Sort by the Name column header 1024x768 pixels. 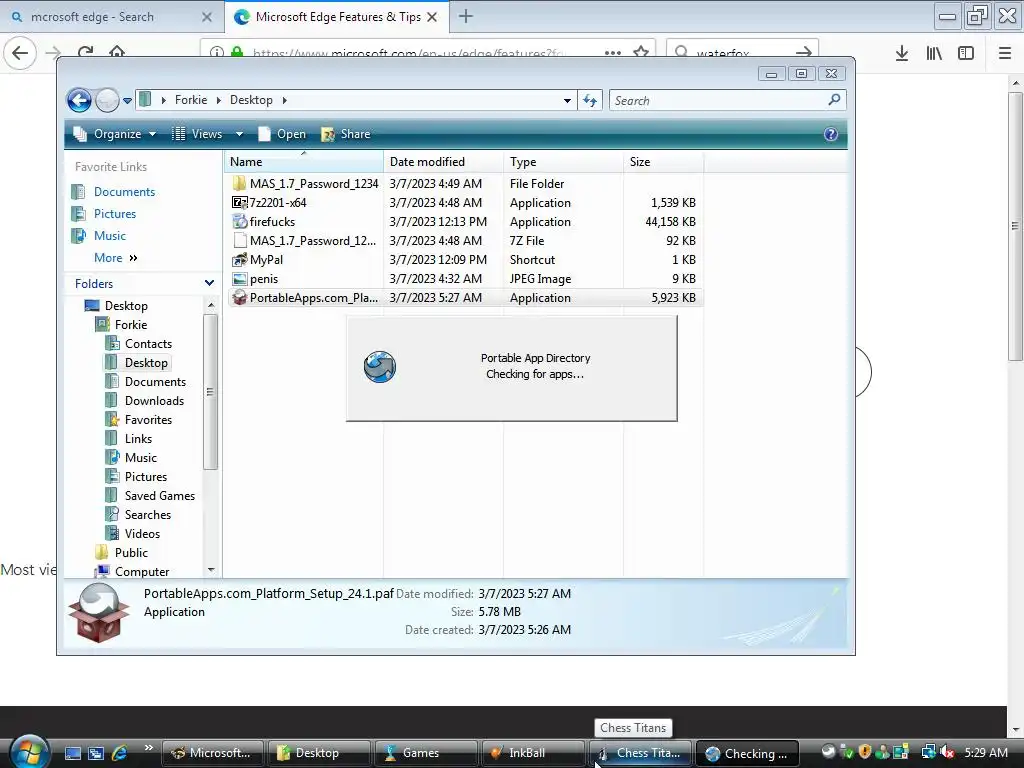click(x=304, y=161)
